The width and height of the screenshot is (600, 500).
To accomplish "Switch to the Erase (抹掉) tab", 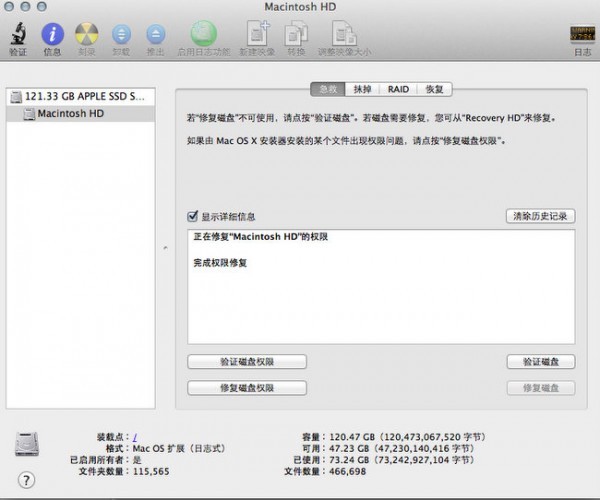I will click(362, 89).
